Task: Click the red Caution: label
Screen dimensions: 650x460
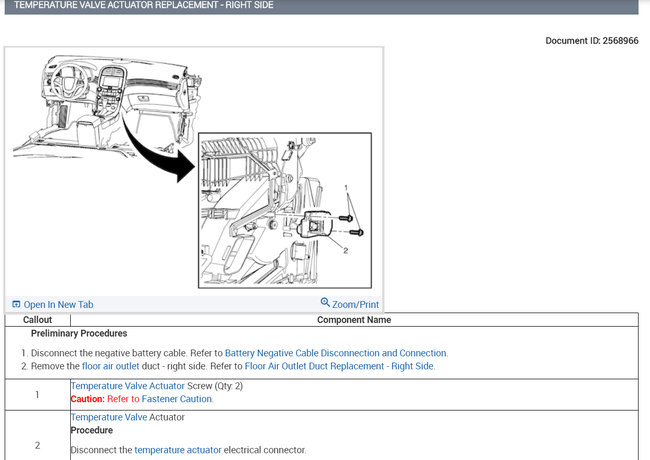Action: pos(87,399)
